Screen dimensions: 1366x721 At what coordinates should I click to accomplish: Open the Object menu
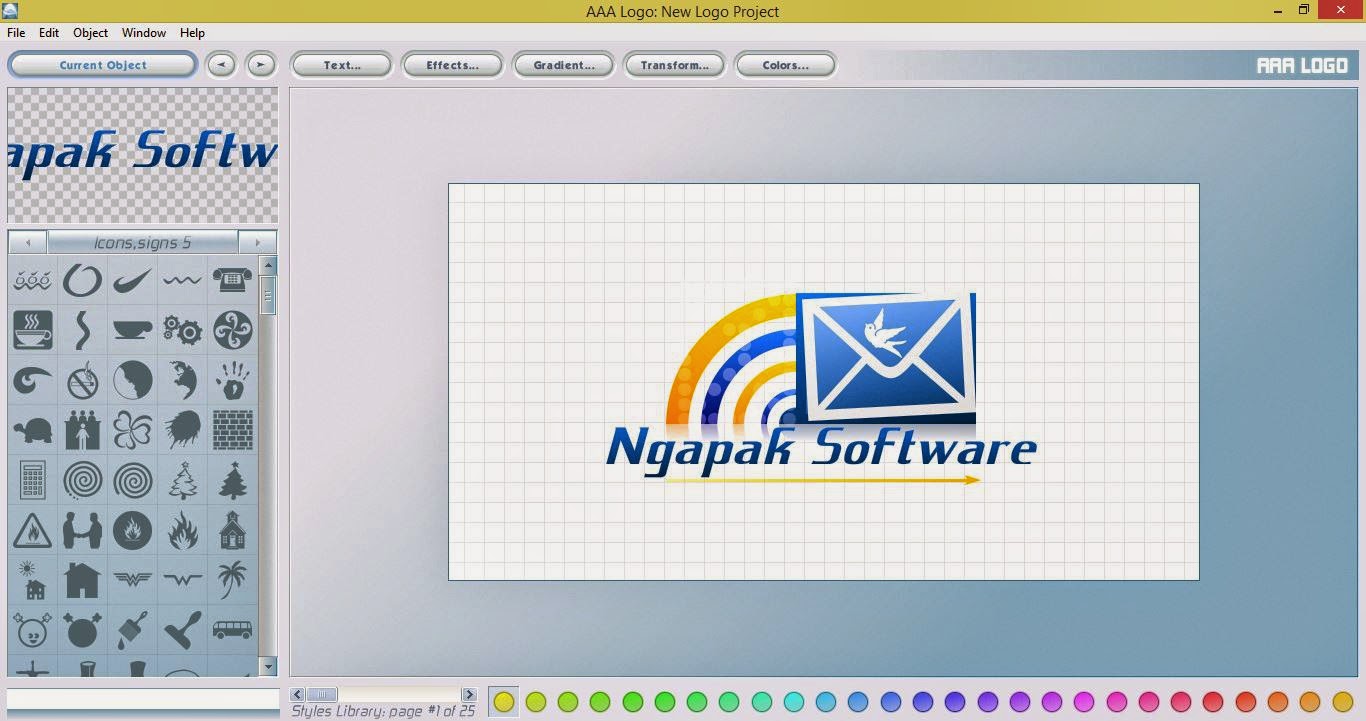coord(90,33)
